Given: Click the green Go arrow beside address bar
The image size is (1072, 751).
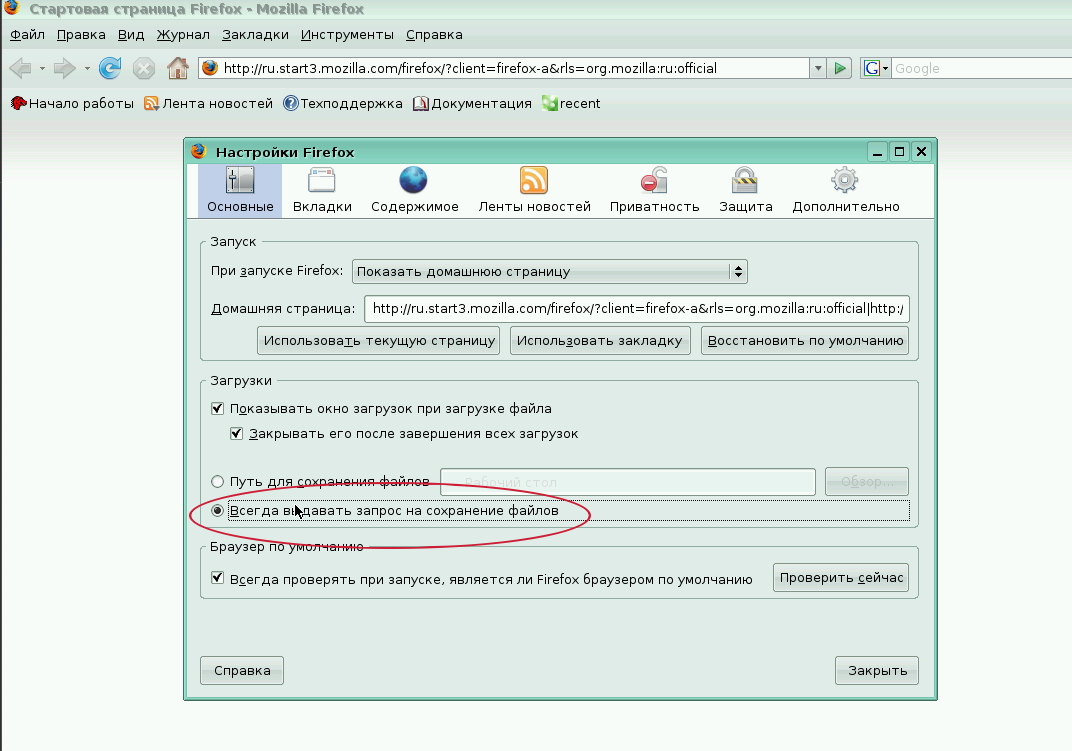Looking at the screenshot, I should click(x=840, y=68).
